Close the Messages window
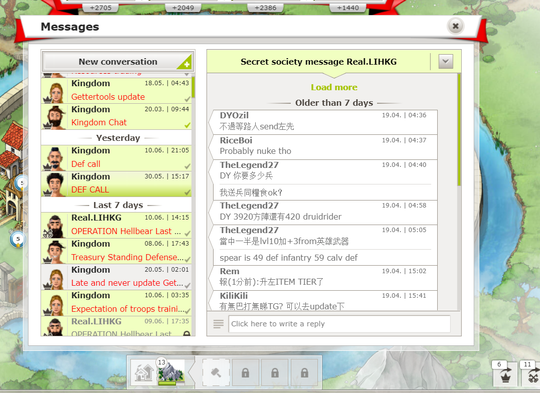 (455, 26)
